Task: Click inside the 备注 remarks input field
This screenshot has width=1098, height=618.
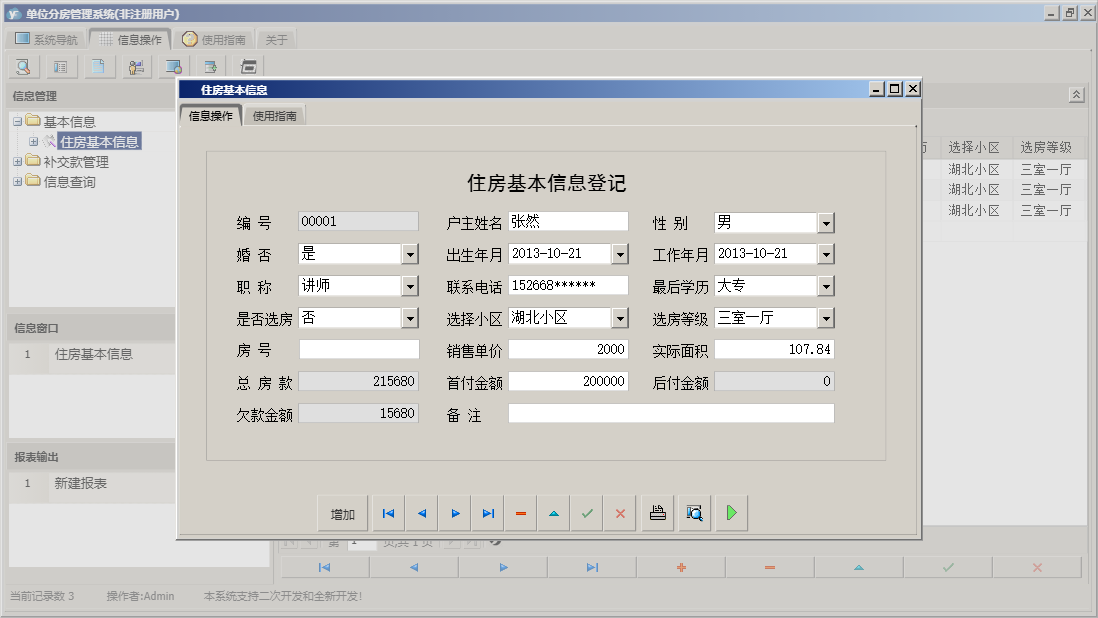Action: pyautogui.click(x=670, y=412)
